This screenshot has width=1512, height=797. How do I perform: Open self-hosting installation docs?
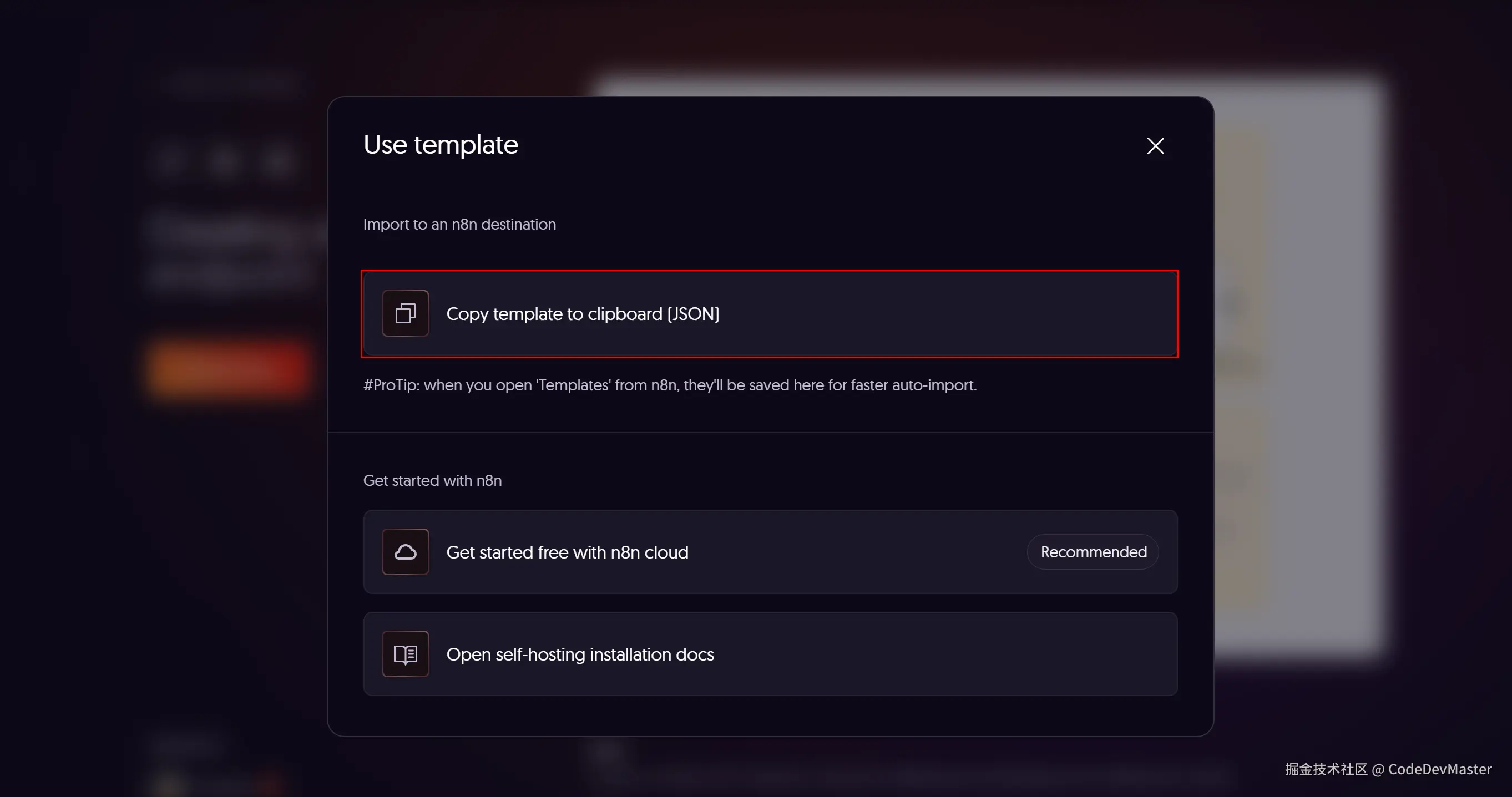580,654
